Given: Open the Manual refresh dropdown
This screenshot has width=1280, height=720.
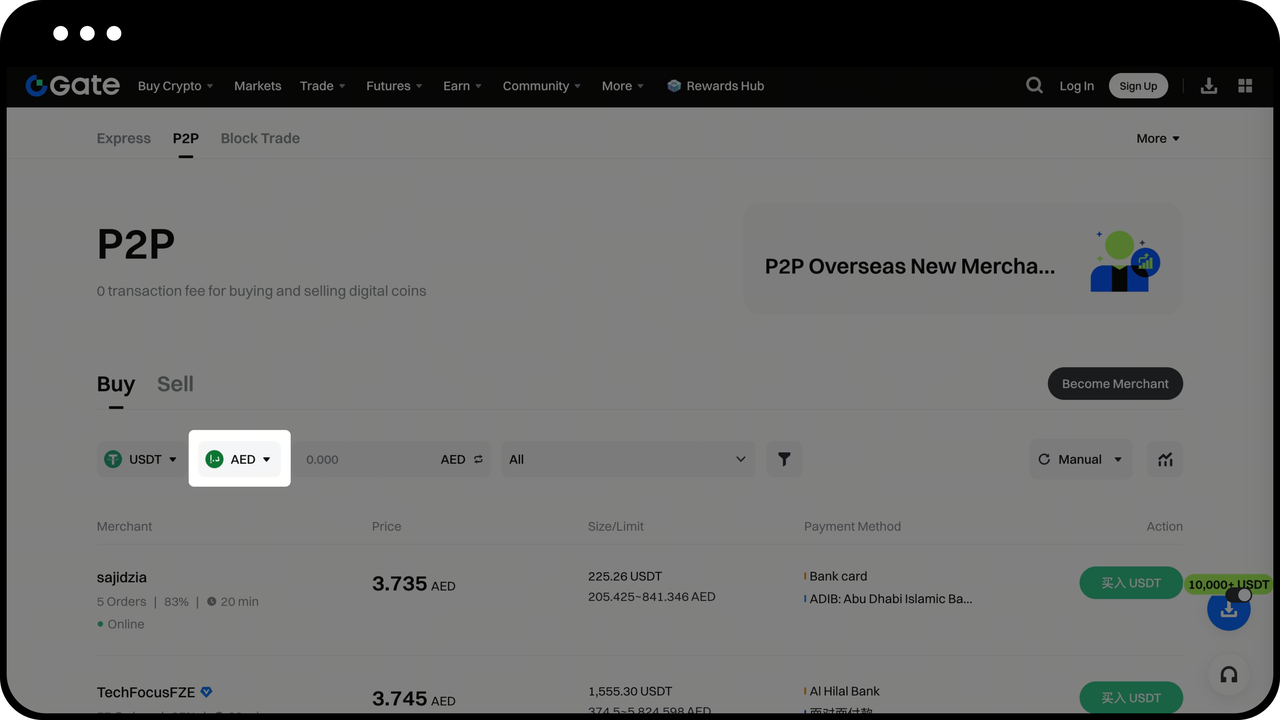Looking at the screenshot, I should 1081,459.
